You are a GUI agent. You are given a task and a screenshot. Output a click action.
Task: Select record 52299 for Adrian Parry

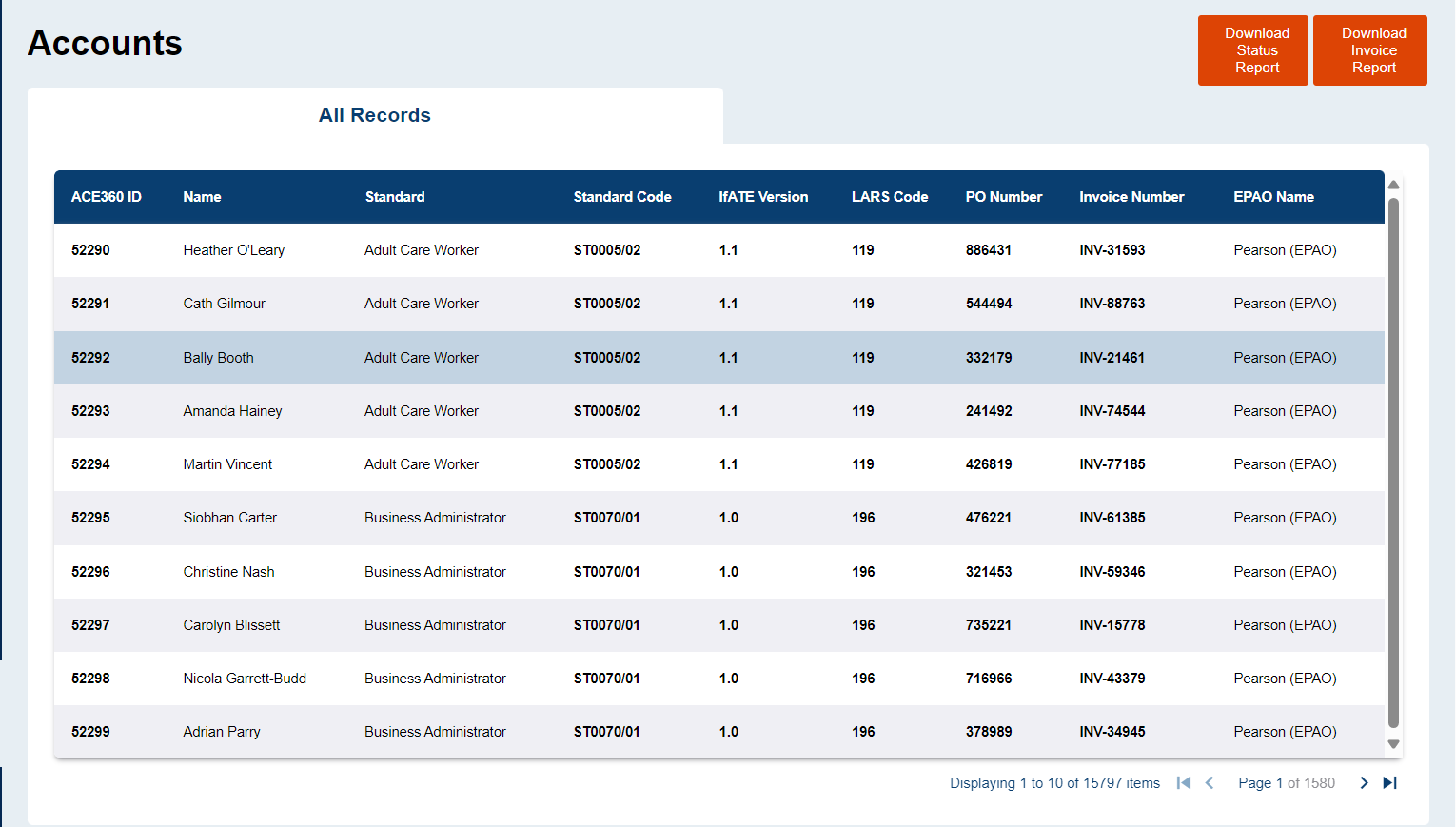click(90, 732)
